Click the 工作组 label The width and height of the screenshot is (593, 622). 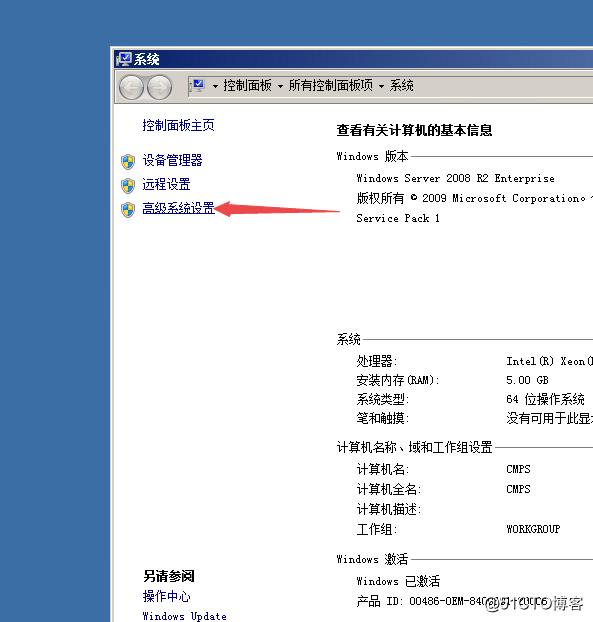(376, 529)
